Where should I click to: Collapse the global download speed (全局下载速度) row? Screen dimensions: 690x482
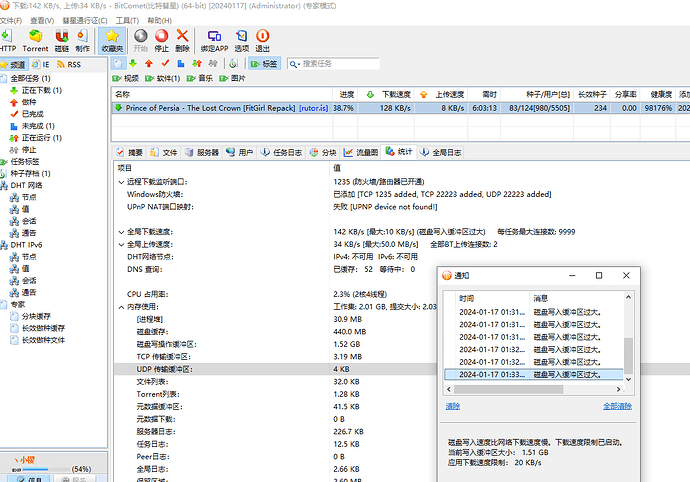pos(121,232)
